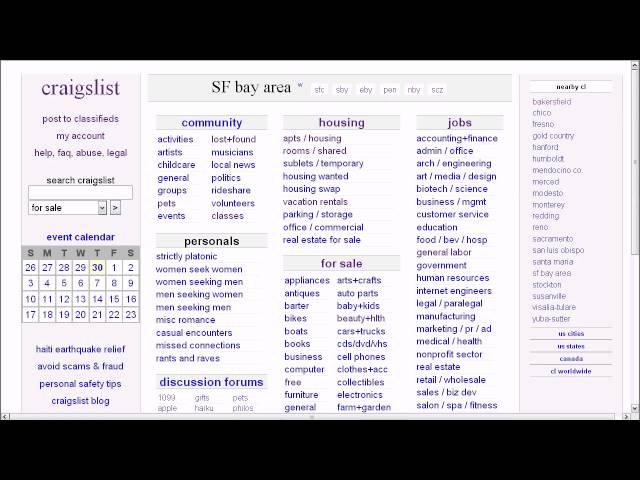Image resolution: width=640 pixels, height=480 pixels.
Task: Open craigslist blog link
Action: pos(80,401)
